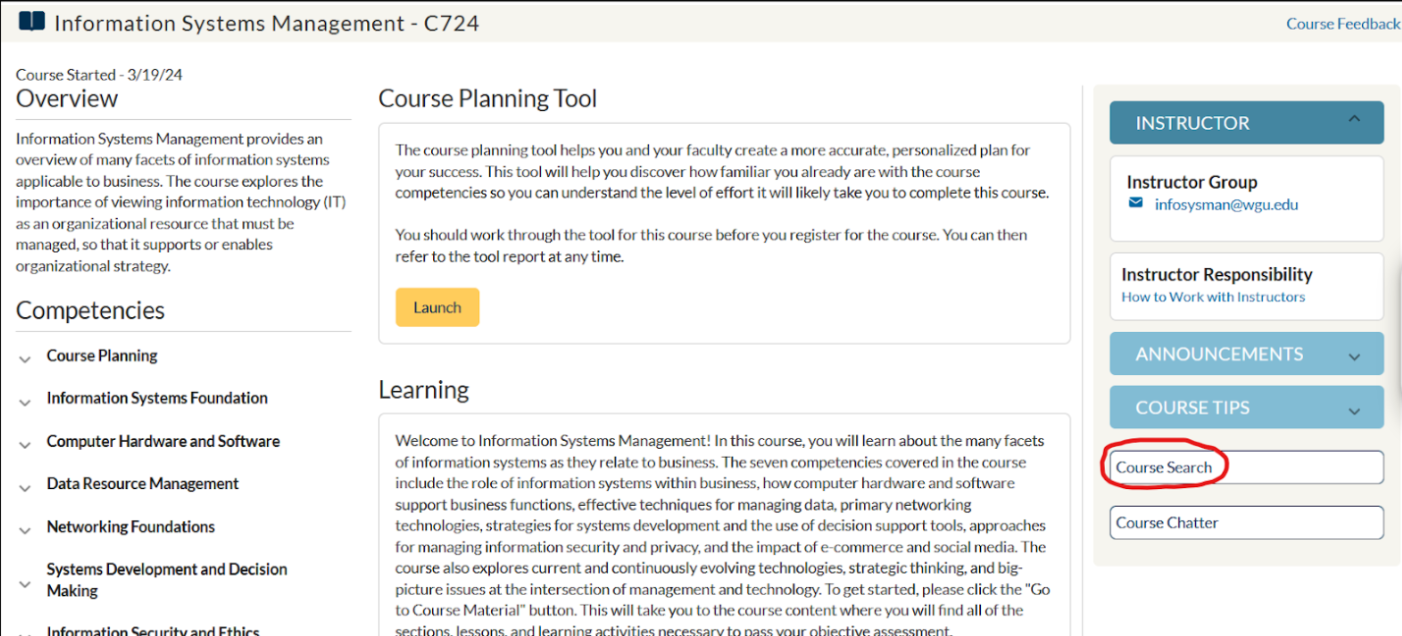This screenshot has width=1402, height=636.
Task: Select Information Security and Ethics item
Action: (x=153, y=630)
